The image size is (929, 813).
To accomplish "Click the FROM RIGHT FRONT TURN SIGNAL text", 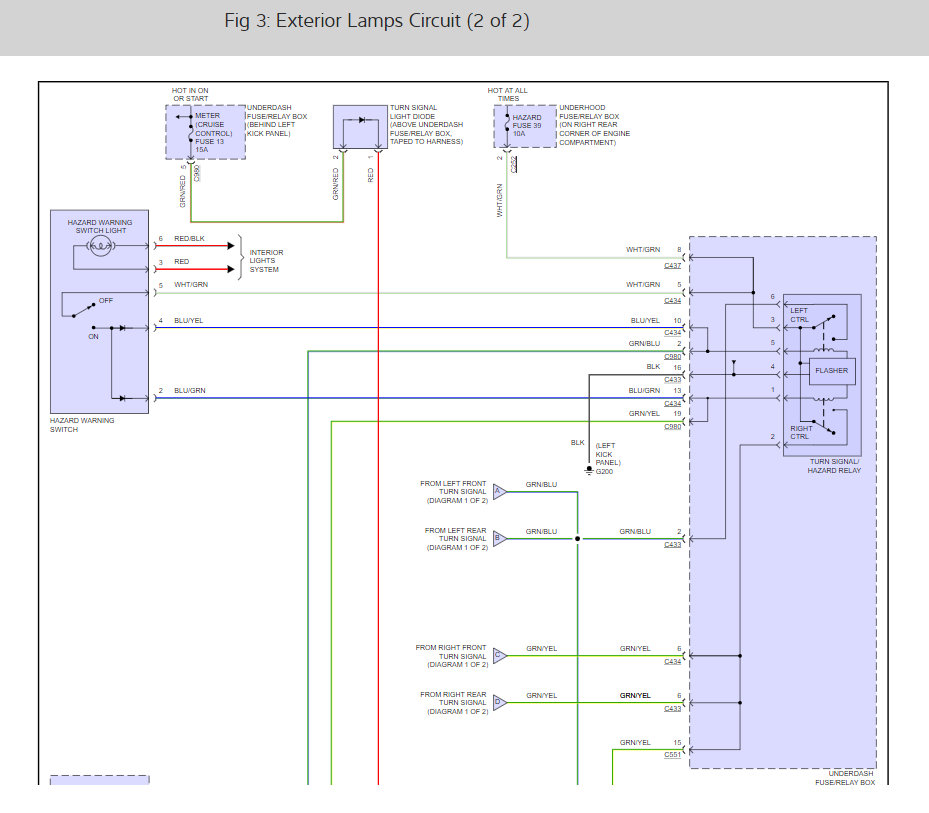I will click(451, 656).
